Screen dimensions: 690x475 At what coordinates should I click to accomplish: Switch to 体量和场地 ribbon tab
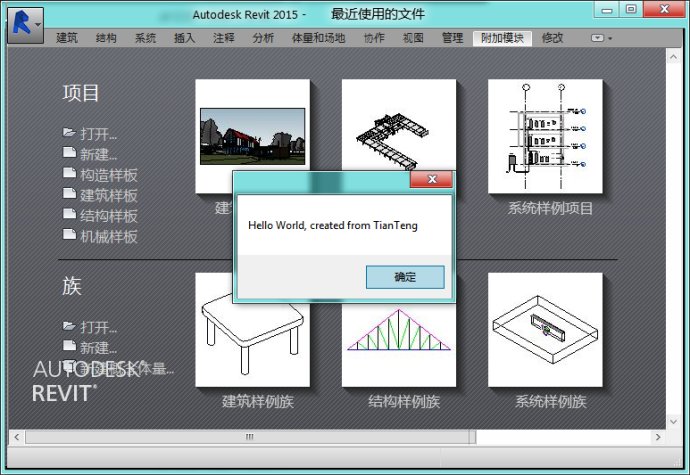tap(318, 38)
